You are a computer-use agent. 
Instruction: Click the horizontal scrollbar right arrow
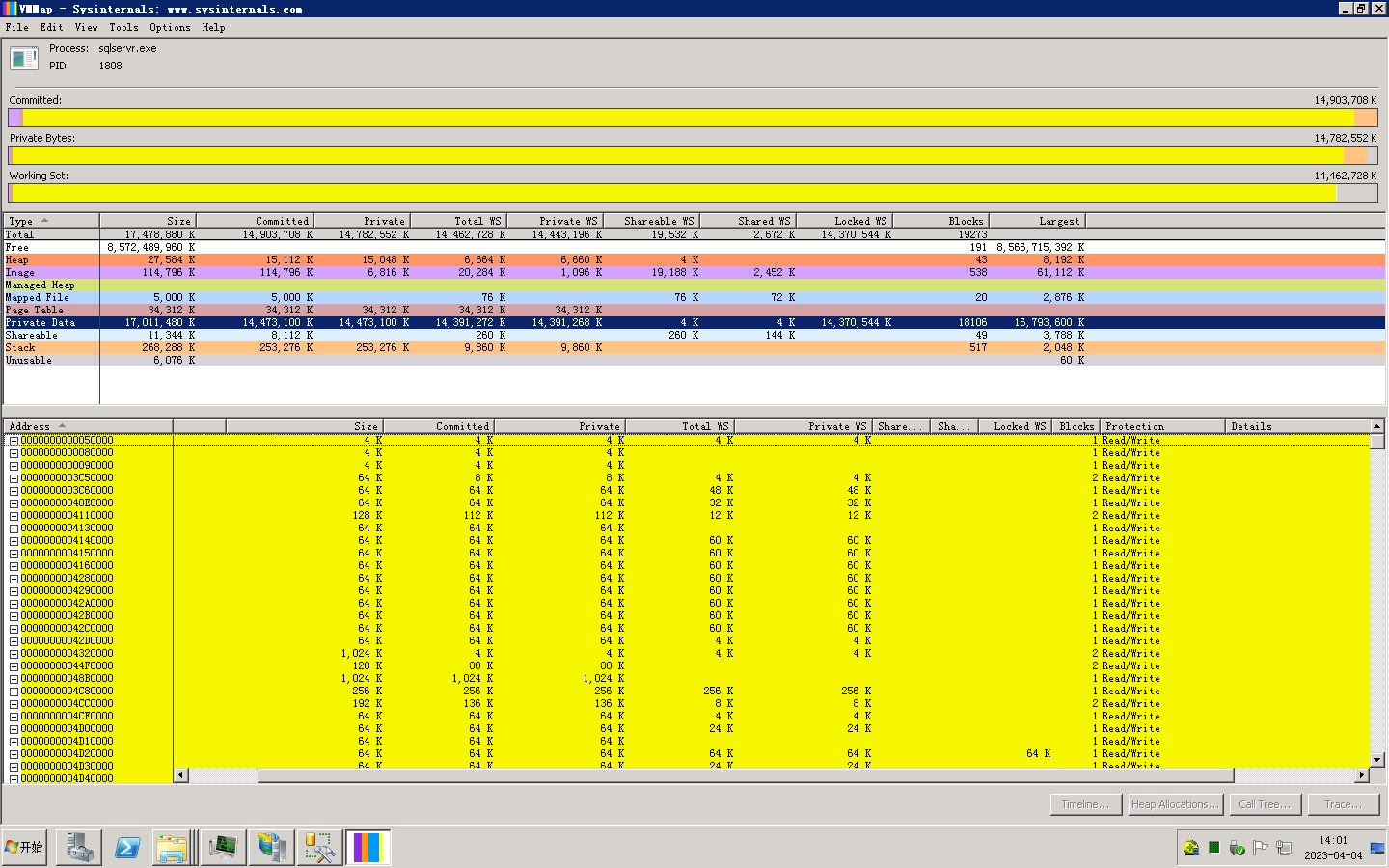[x=1362, y=775]
